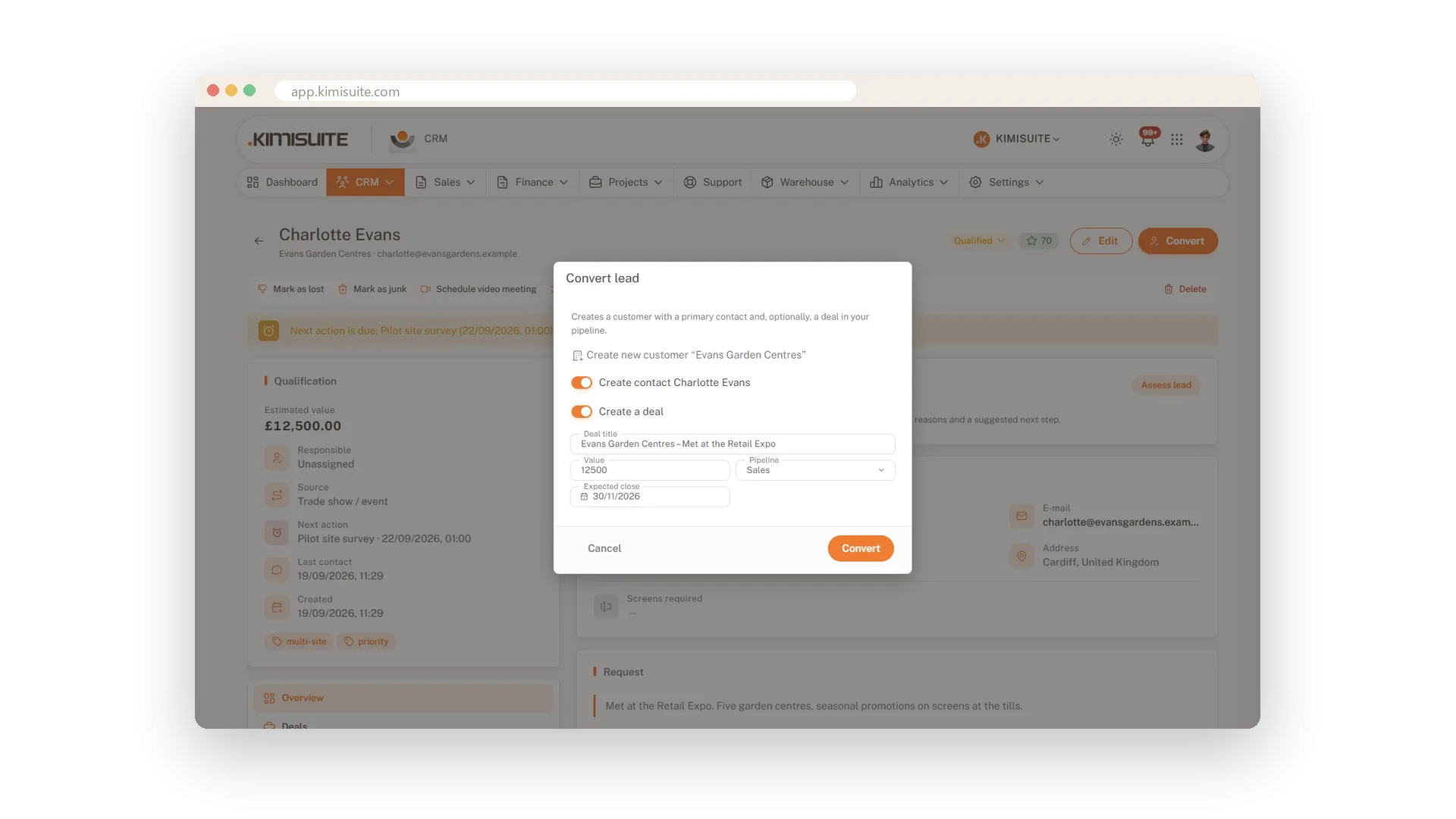Open the Projects menu
This screenshot has width=1456, height=819.
(x=626, y=182)
